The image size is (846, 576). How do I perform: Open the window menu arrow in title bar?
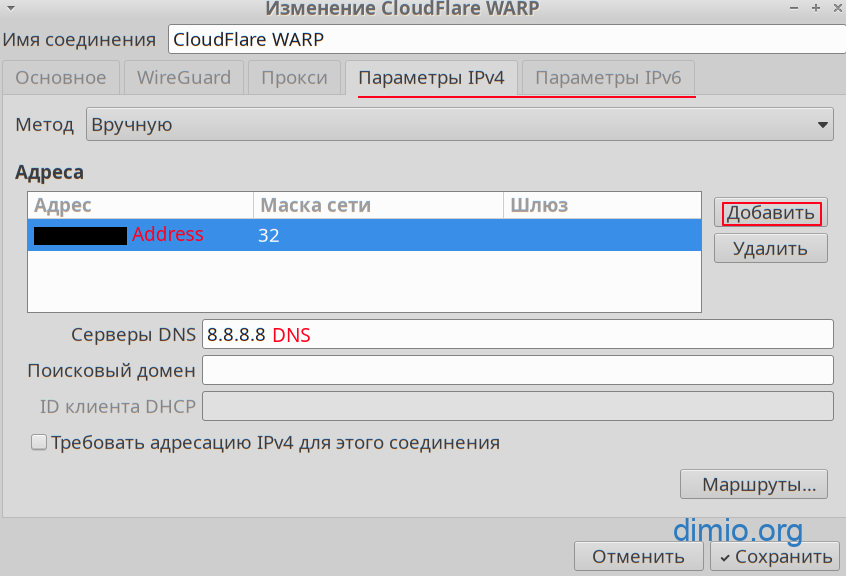(9, 9)
